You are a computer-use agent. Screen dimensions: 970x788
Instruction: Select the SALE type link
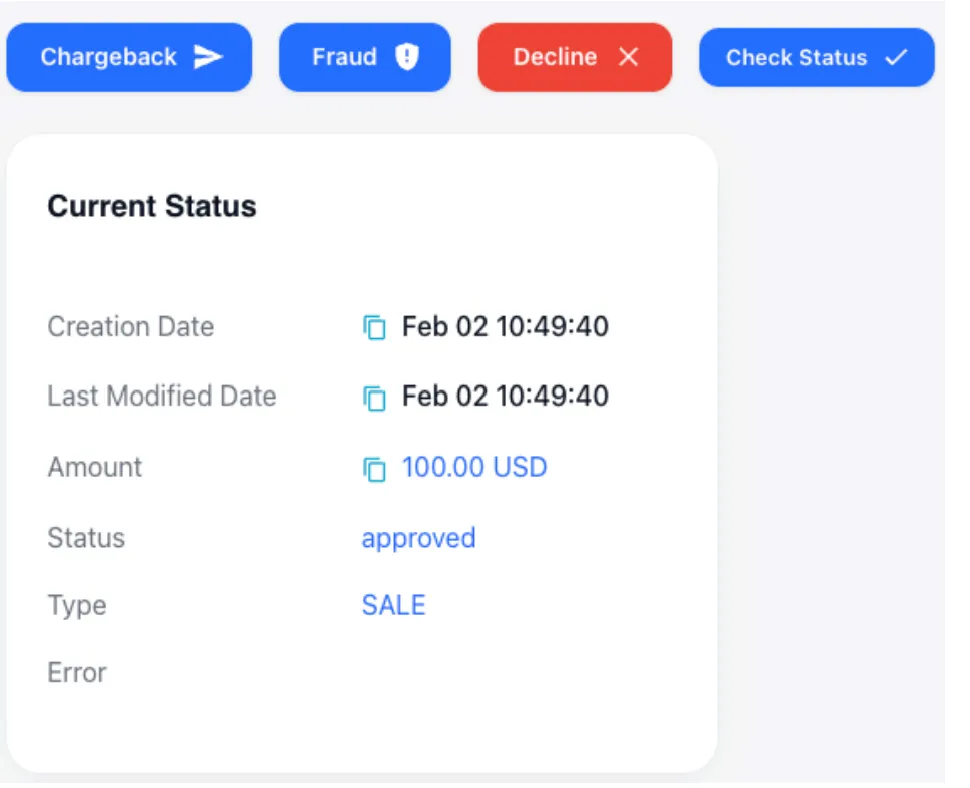click(x=393, y=605)
